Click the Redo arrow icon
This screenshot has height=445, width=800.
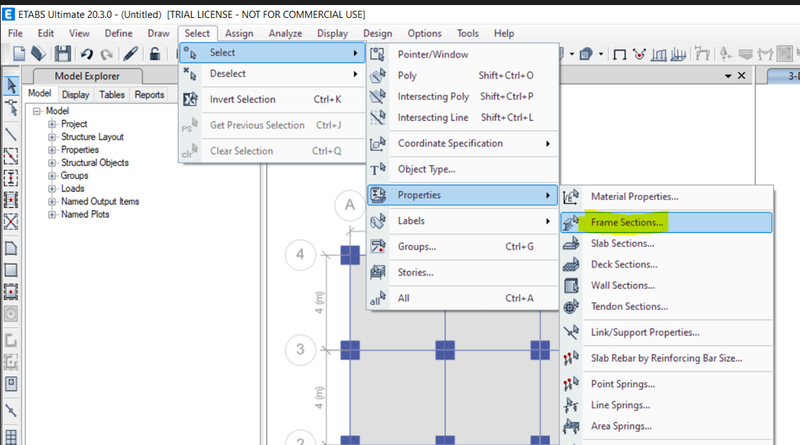click(x=106, y=54)
